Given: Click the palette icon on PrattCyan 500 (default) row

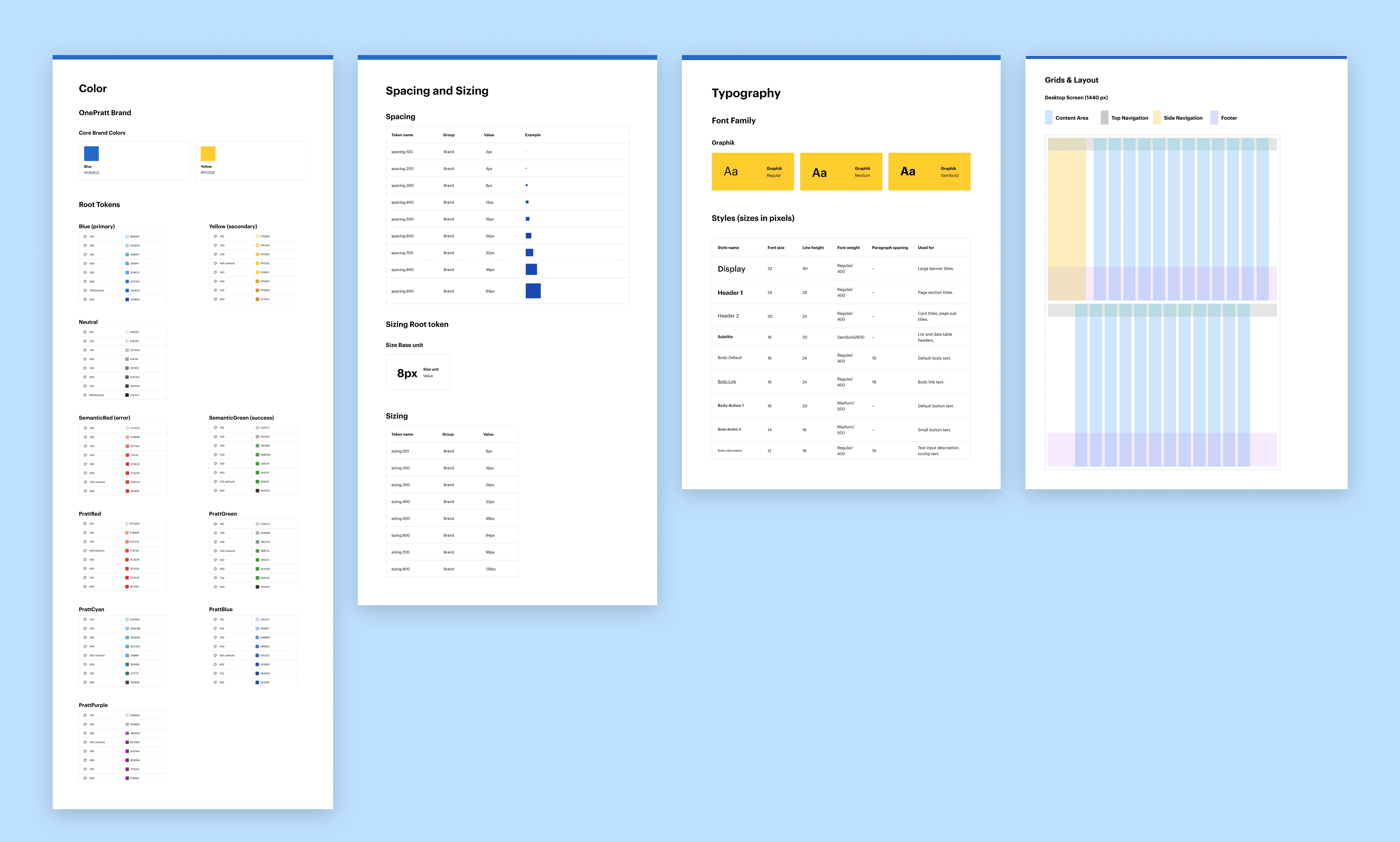Looking at the screenshot, I should click(x=85, y=655).
